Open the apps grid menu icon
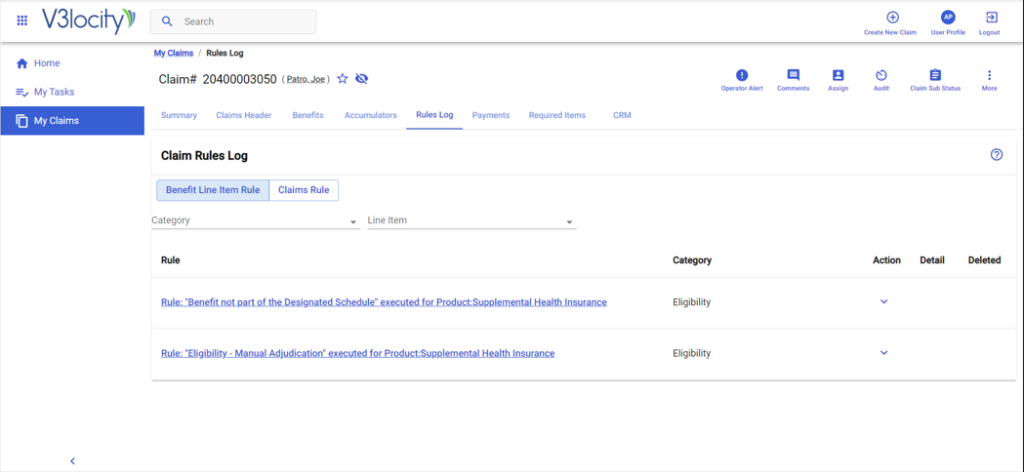The width and height of the screenshot is (1024, 472). click(x=22, y=21)
